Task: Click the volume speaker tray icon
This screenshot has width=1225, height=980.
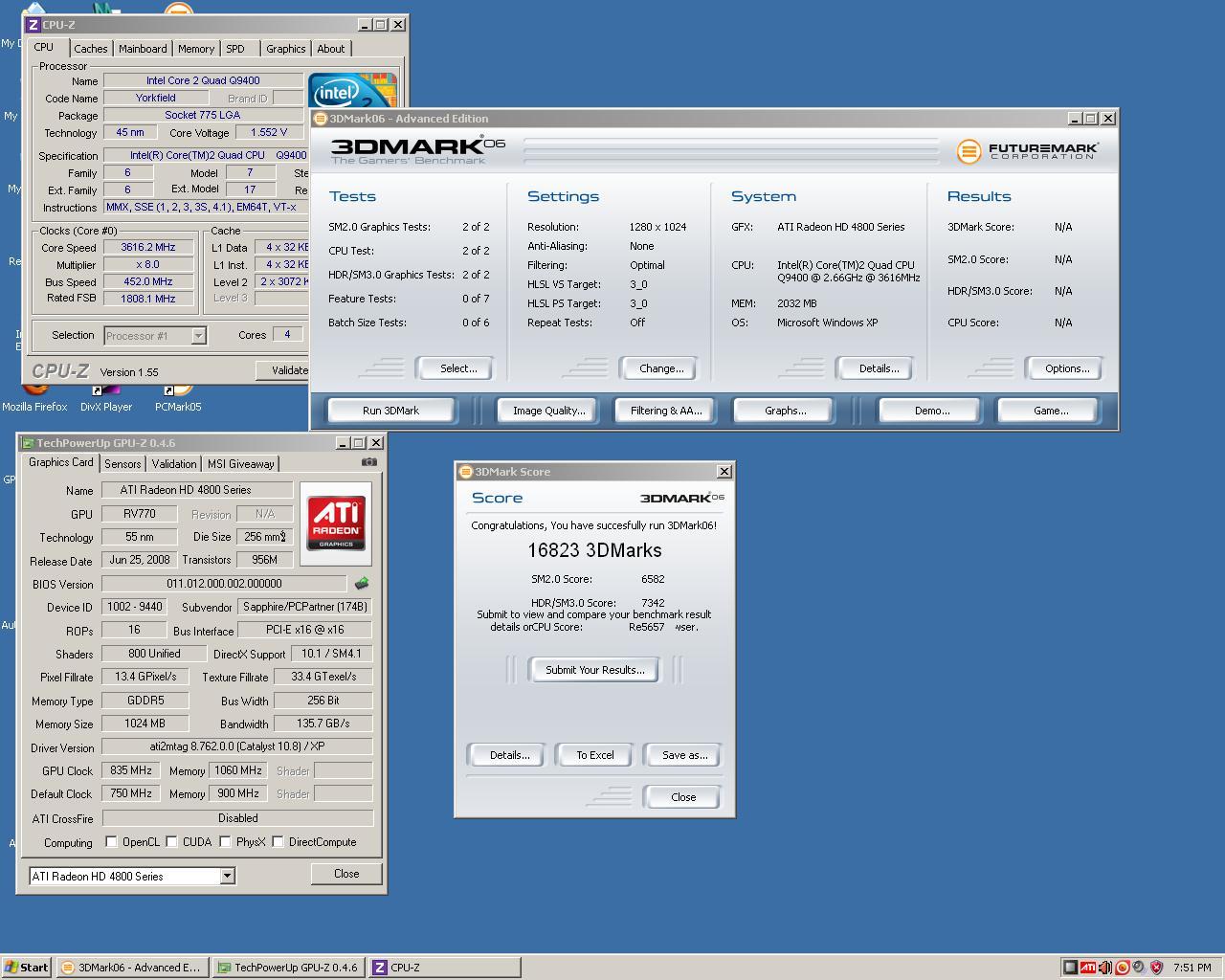Action: click(1105, 968)
